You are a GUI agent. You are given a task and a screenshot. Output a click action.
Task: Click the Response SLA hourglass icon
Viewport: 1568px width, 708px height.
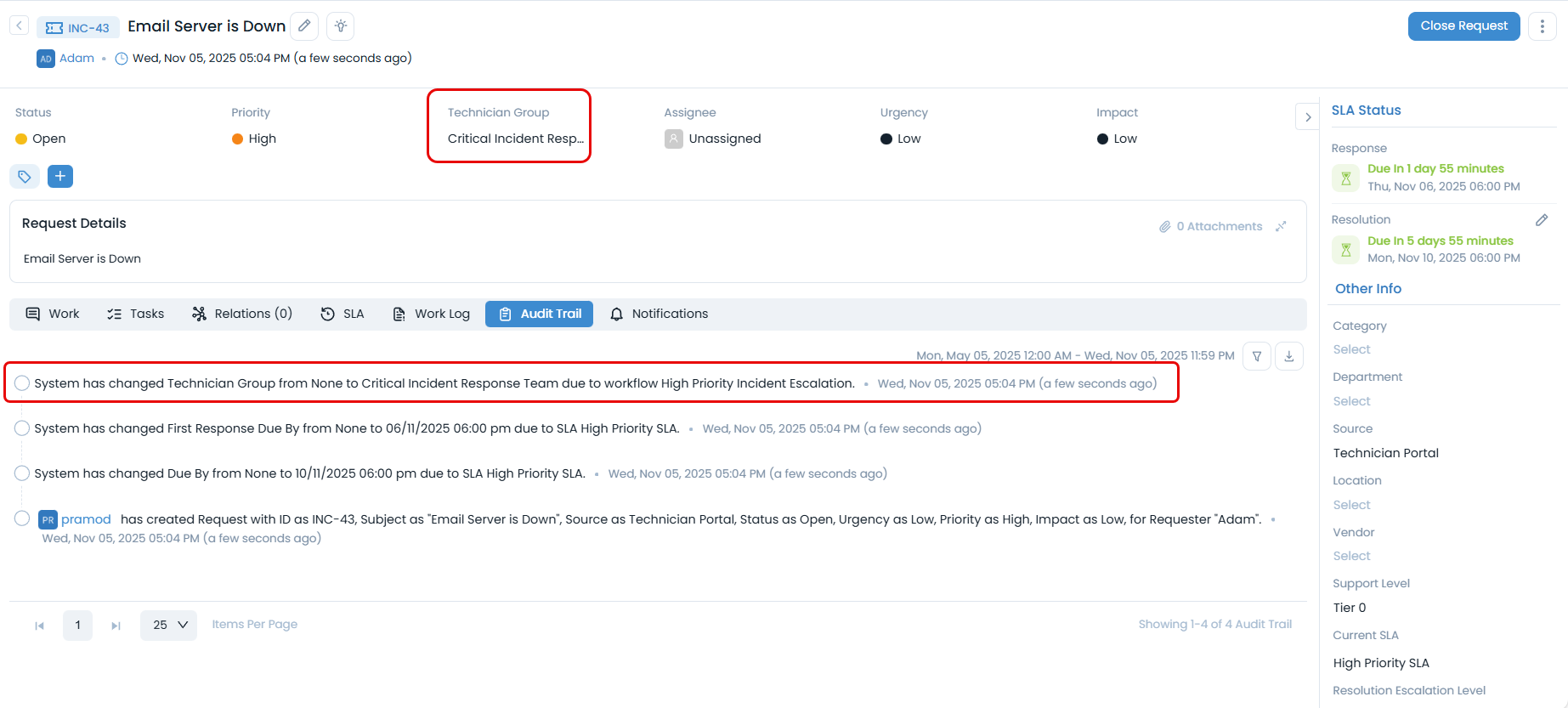pyautogui.click(x=1346, y=178)
